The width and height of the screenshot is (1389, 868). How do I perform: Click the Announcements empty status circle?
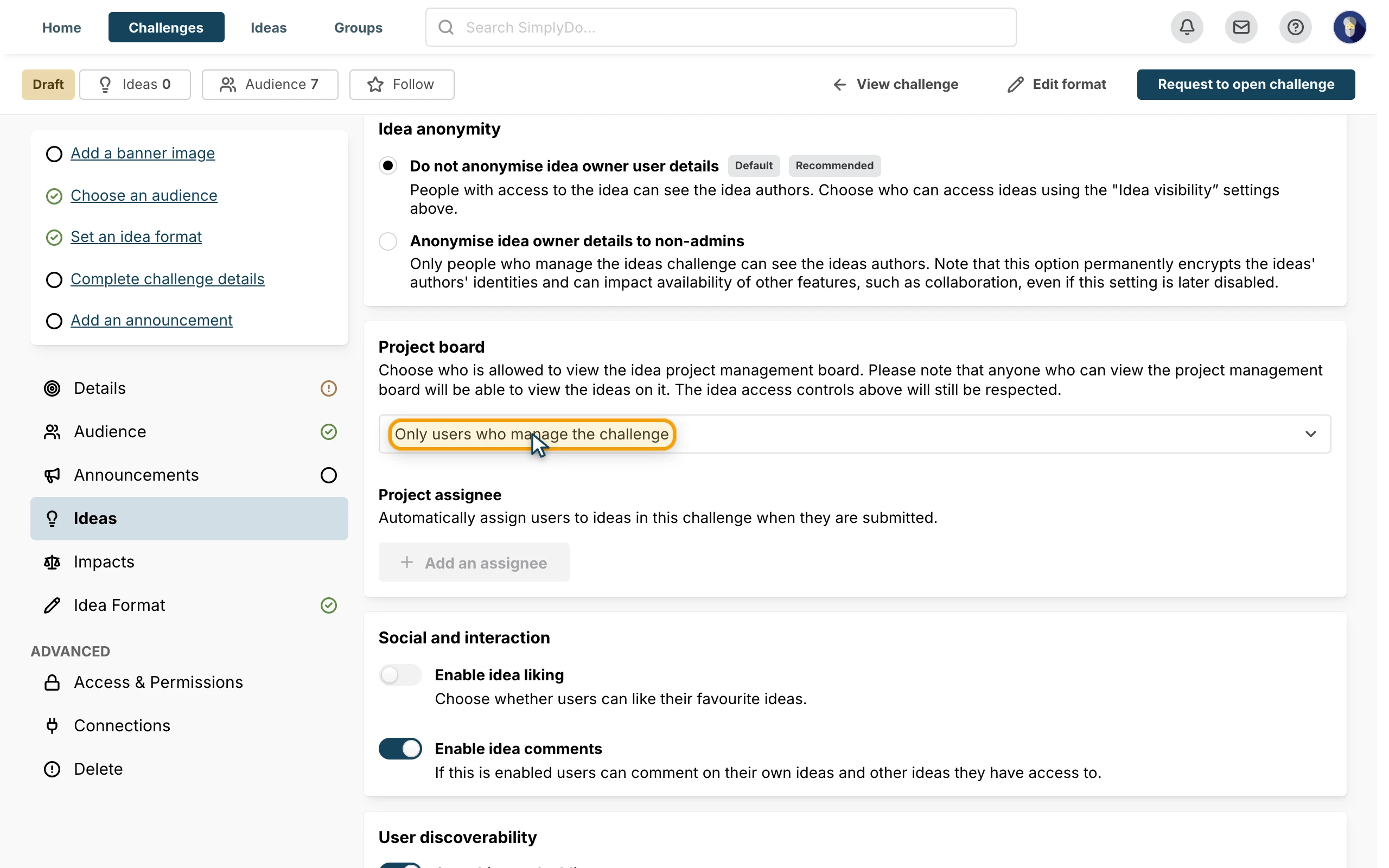(328, 475)
